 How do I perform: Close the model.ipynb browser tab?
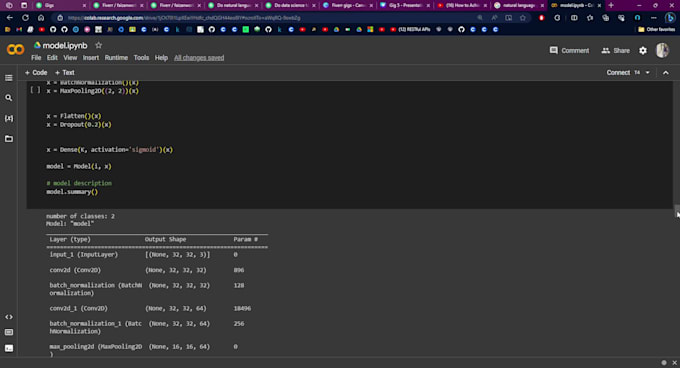[599, 5]
